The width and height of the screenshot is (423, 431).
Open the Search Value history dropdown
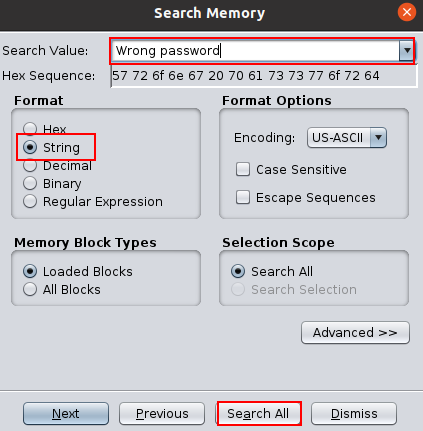pyautogui.click(x=407, y=51)
